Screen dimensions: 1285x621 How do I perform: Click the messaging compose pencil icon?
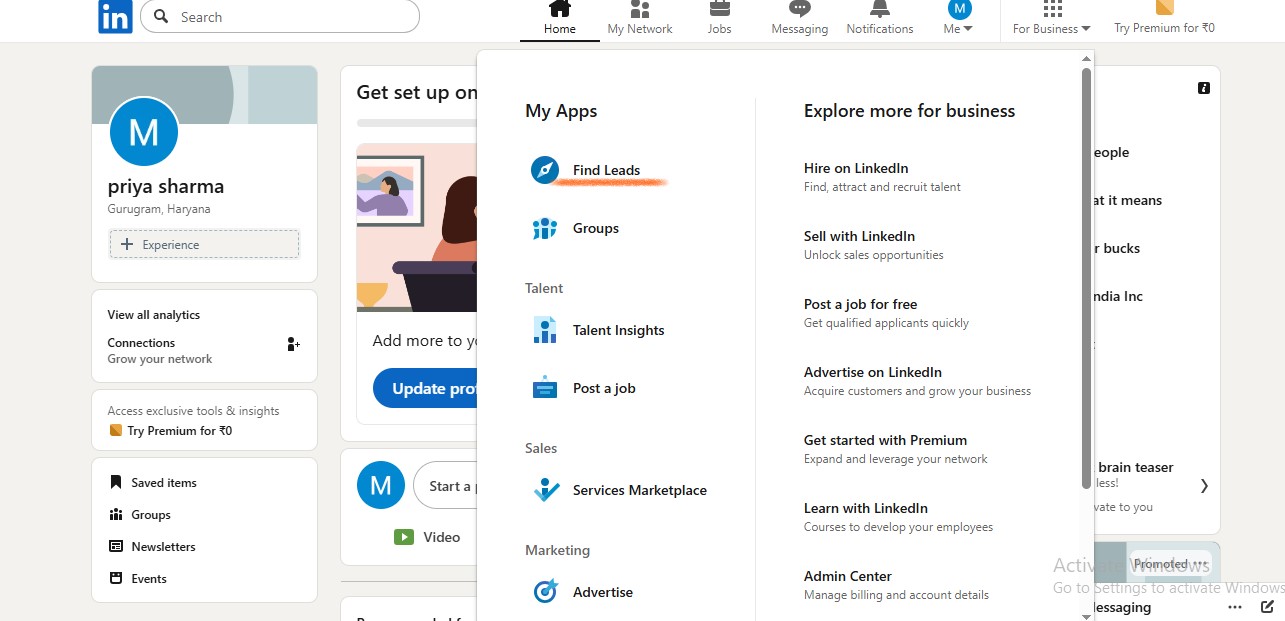[1268, 606]
